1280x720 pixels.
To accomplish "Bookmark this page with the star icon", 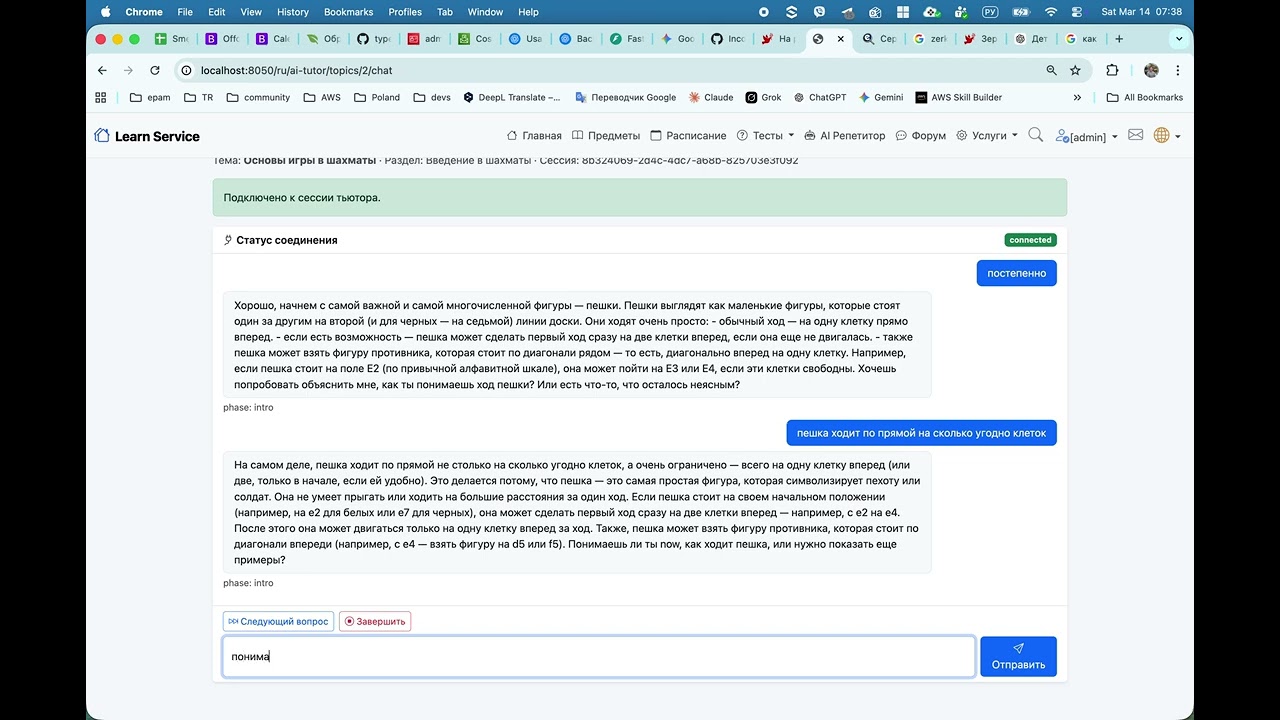I will 1075,70.
